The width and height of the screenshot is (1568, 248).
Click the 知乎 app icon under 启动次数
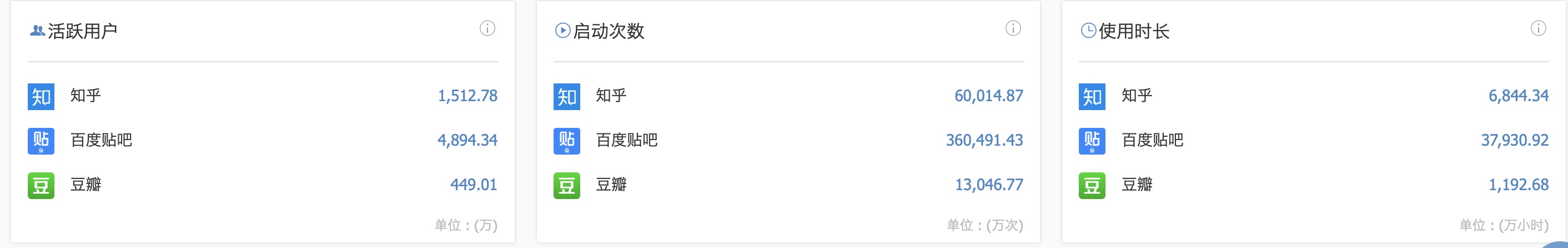click(x=567, y=96)
